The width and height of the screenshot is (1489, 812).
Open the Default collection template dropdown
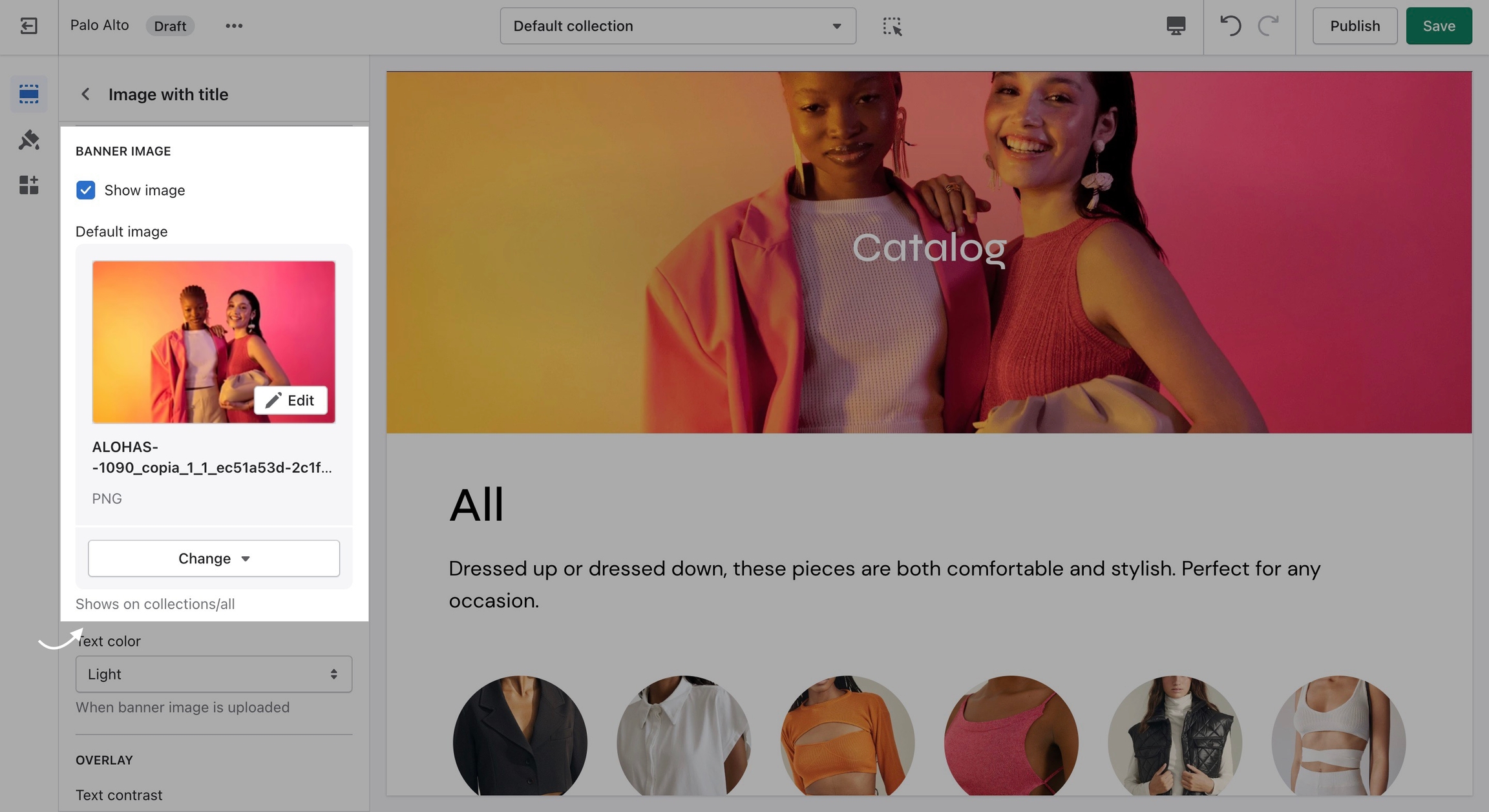coord(677,26)
